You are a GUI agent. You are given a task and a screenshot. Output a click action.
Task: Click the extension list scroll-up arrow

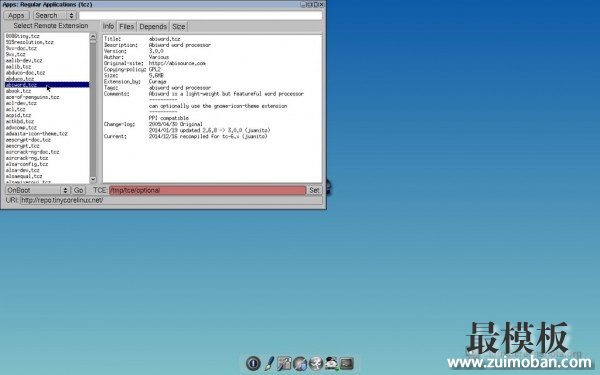click(x=93, y=36)
